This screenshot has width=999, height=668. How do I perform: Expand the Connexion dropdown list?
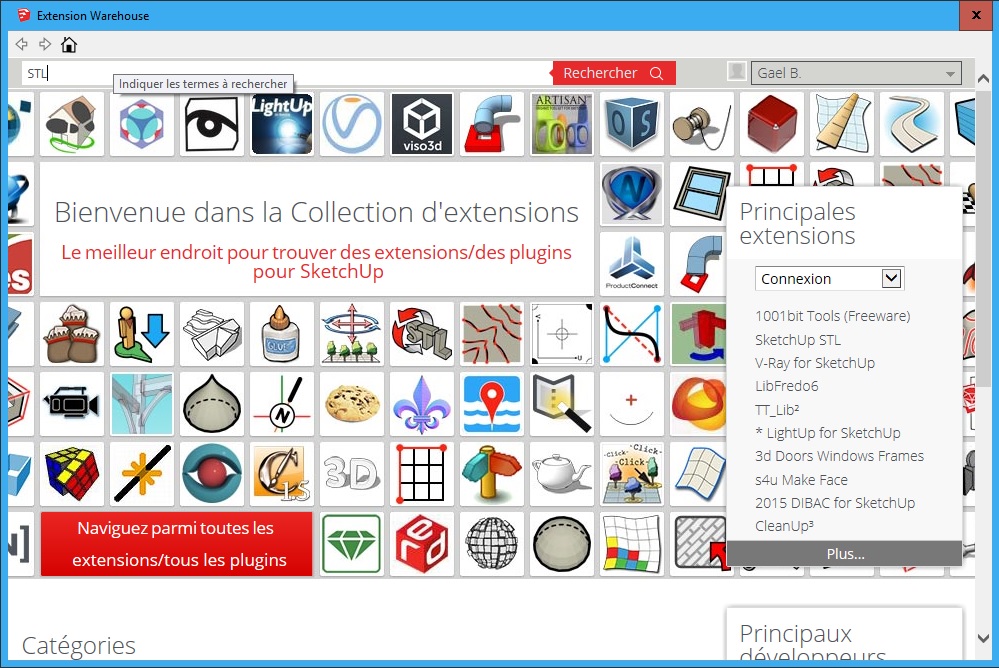click(x=830, y=279)
